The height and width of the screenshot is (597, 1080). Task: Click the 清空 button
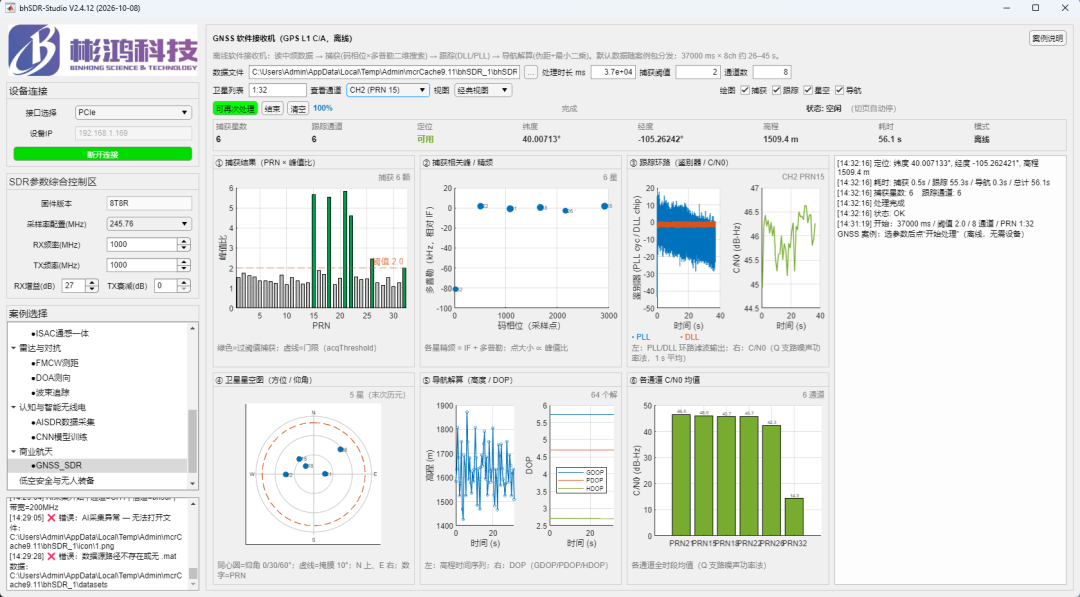click(298, 109)
